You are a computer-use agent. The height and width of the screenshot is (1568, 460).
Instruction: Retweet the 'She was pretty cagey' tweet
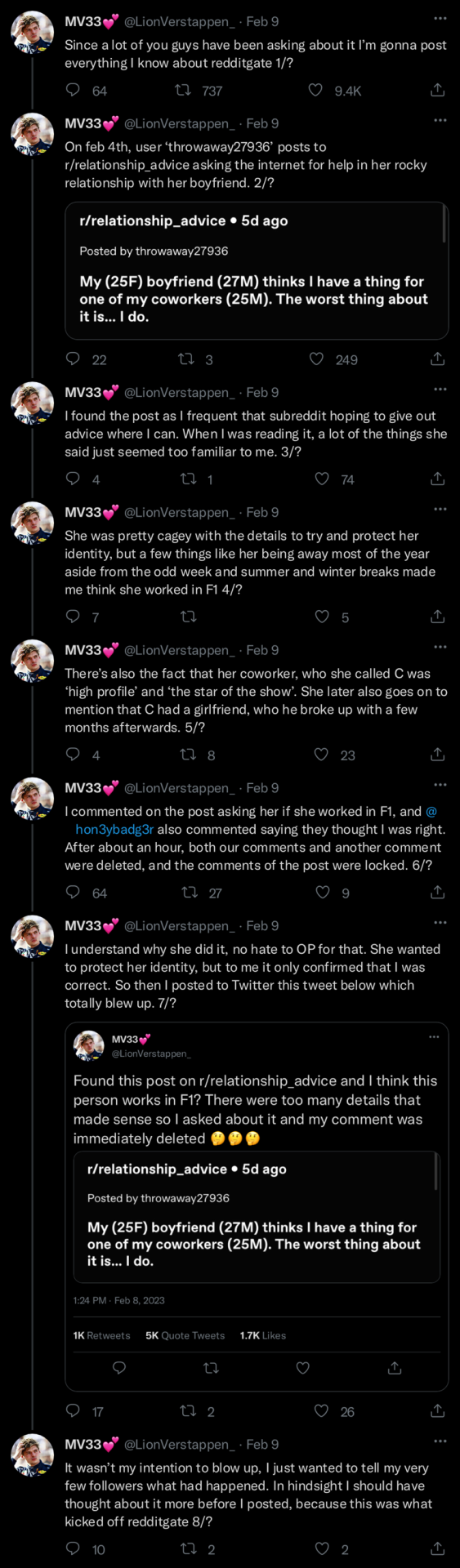(189, 617)
